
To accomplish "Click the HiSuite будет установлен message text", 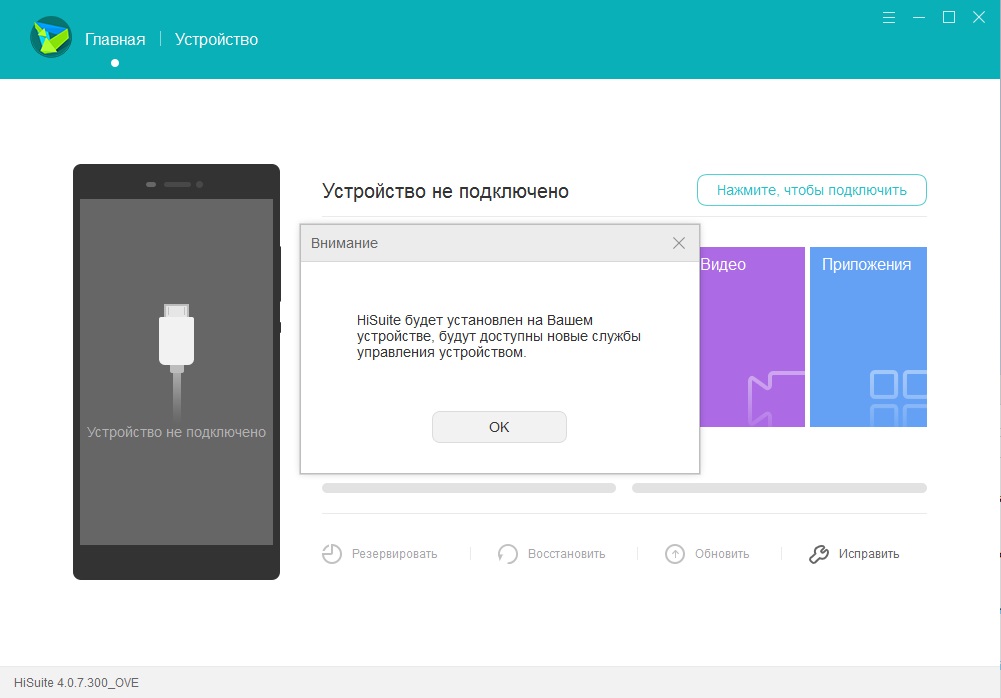I will click(x=499, y=337).
